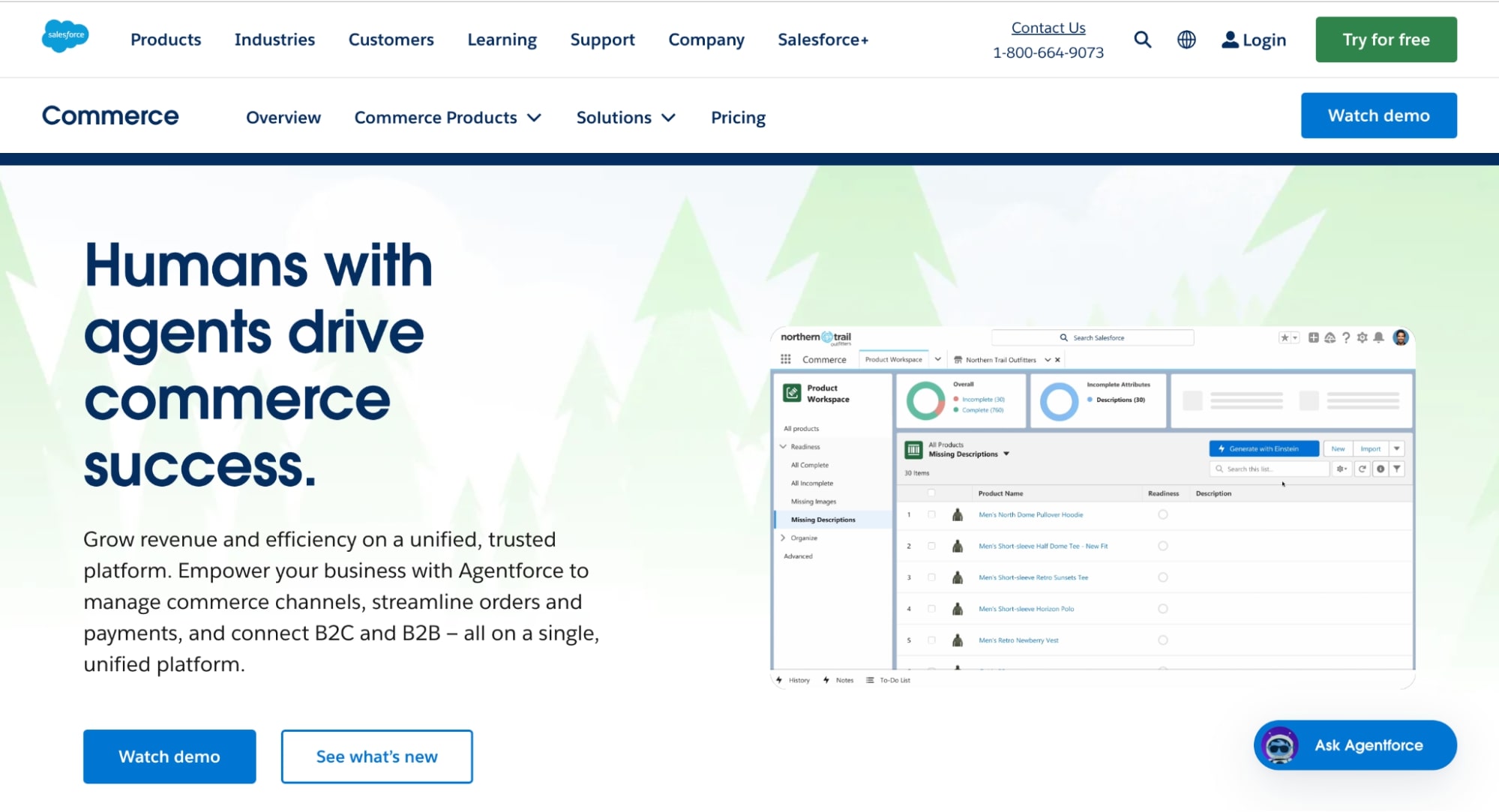The height and width of the screenshot is (812, 1499).
Task: Open the Product Workspace tab chevron
Action: (937, 359)
